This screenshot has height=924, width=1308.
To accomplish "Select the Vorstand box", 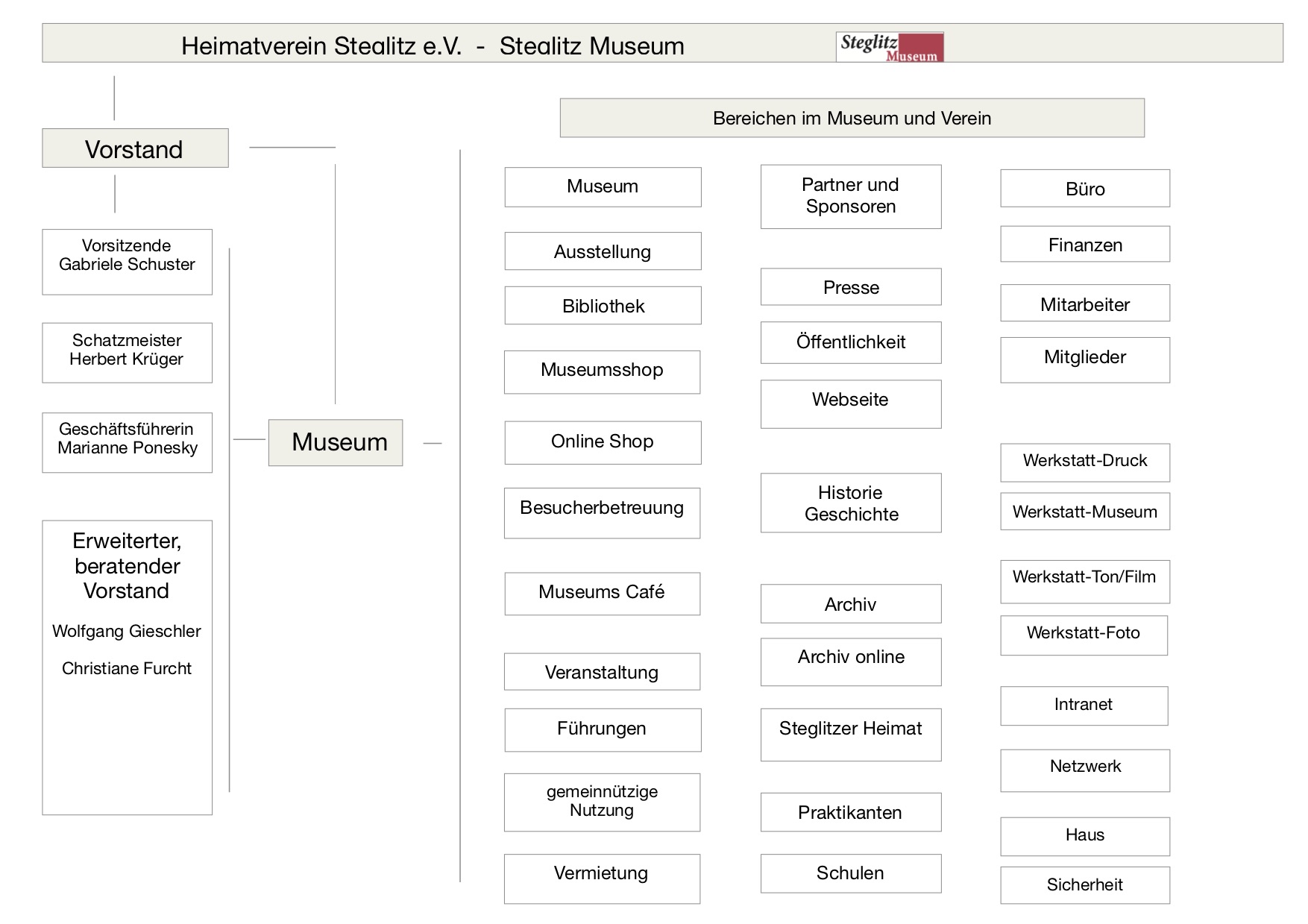I will [x=135, y=148].
